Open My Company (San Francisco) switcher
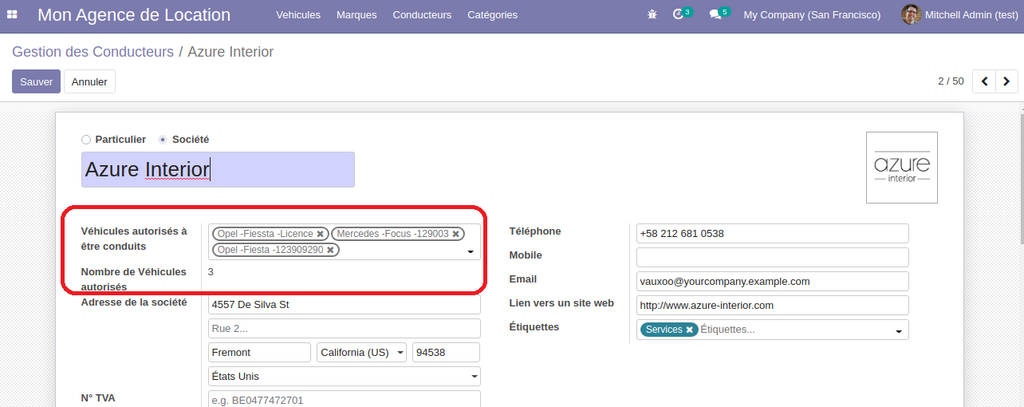 (812, 14)
